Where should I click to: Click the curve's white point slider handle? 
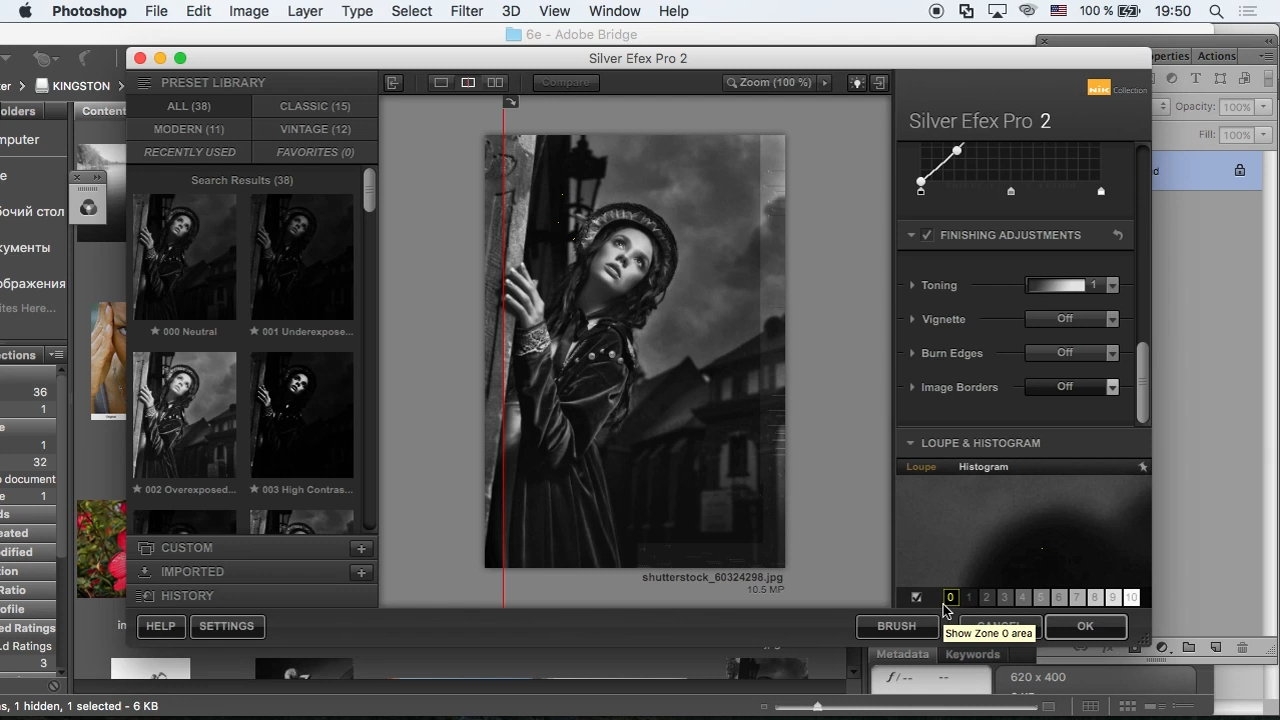[x=1101, y=190]
